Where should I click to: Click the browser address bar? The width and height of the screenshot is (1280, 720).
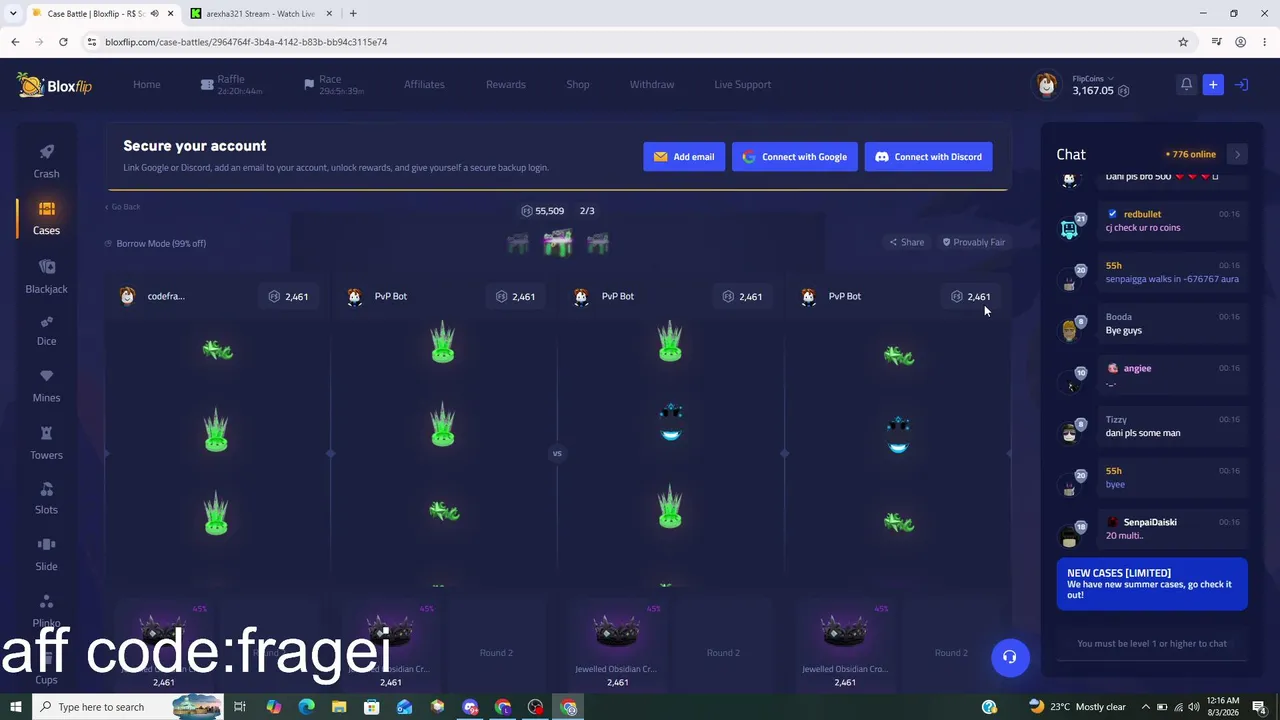pyautogui.click(x=630, y=42)
